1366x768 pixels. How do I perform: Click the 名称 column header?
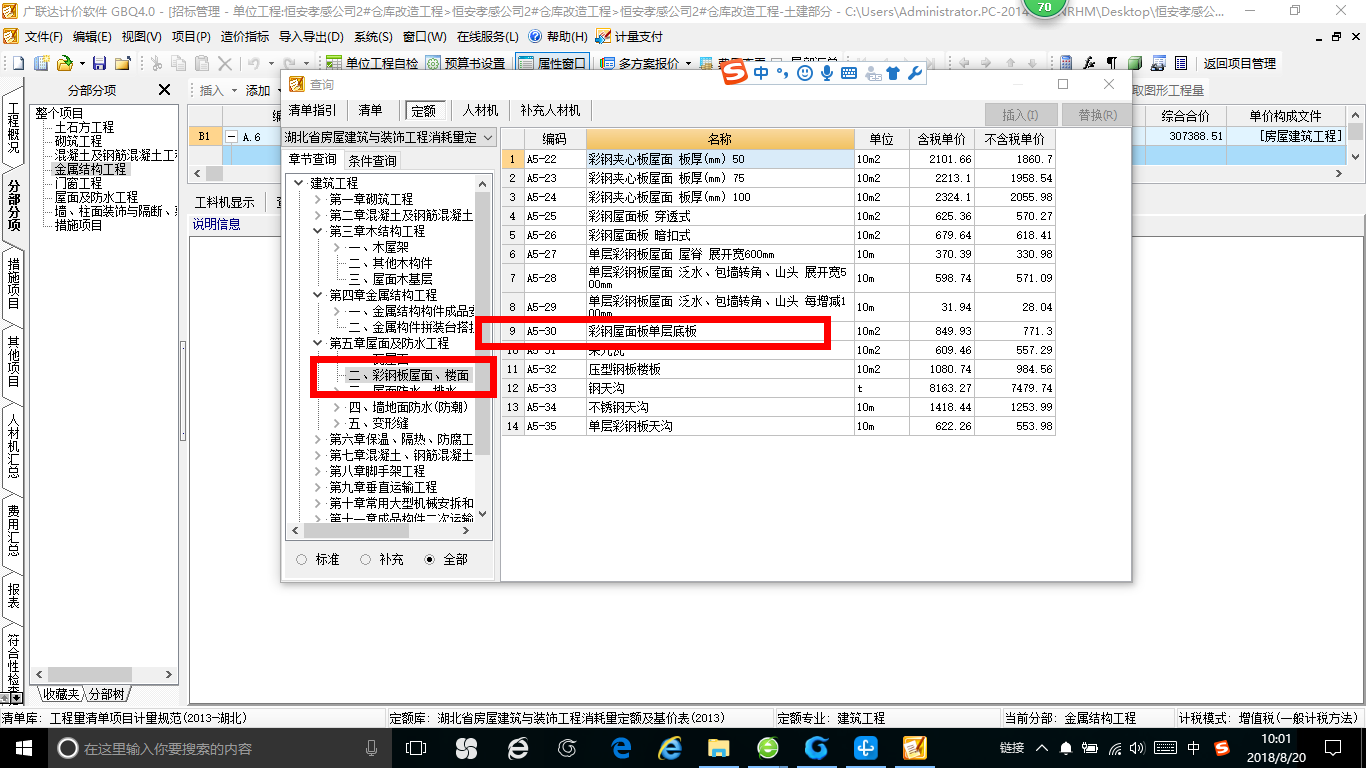pyautogui.click(x=720, y=139)
